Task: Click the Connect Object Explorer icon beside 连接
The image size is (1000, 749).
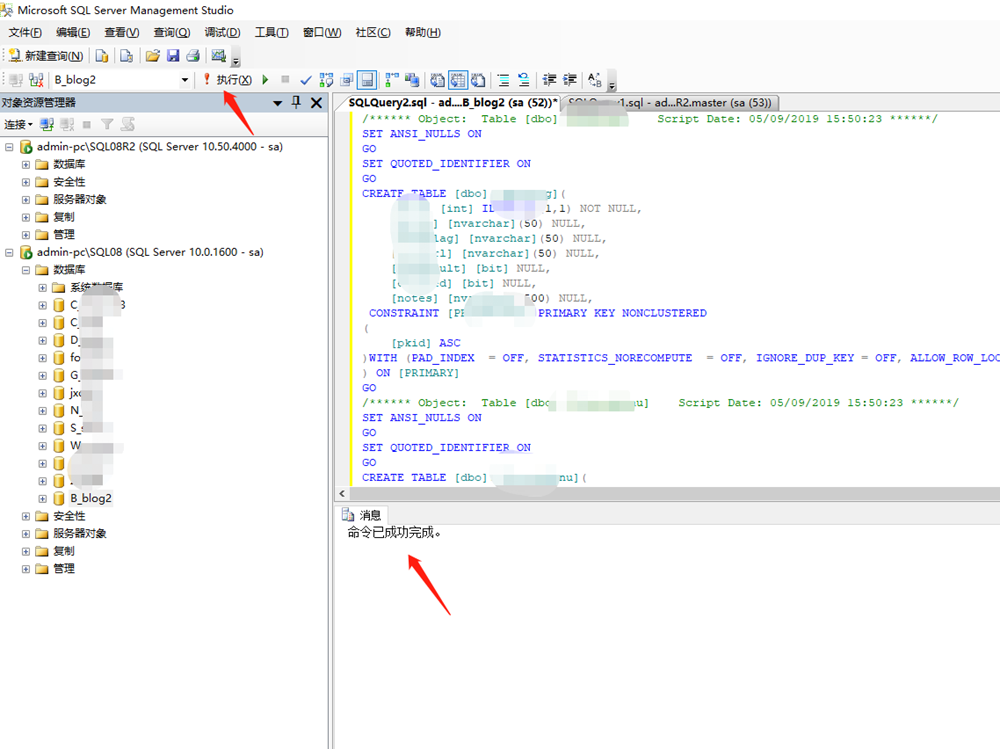Action: [x=46, y=125]
